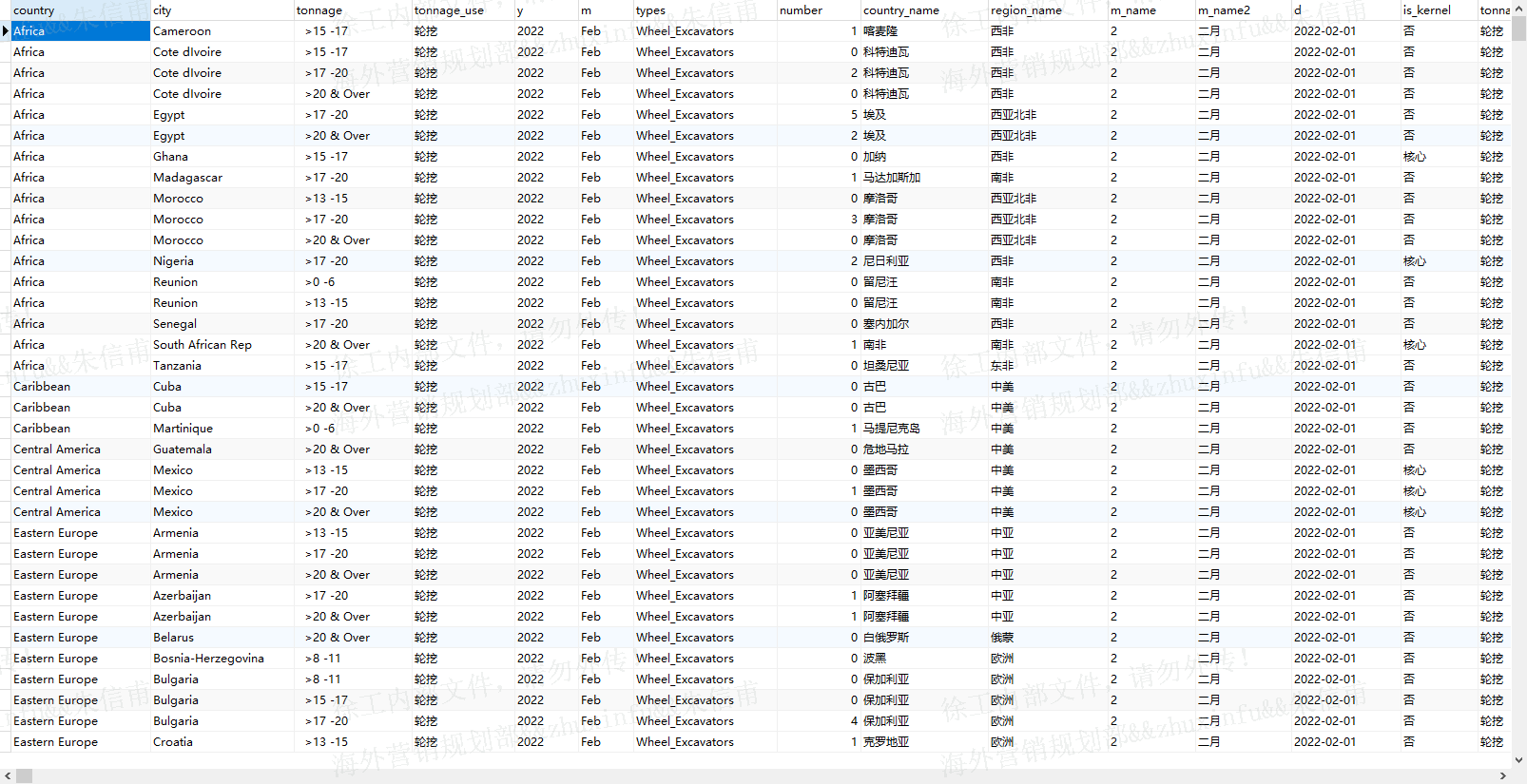
Task: Click the horizontal scrollbar right arrow
Action: pos(1502,775)
